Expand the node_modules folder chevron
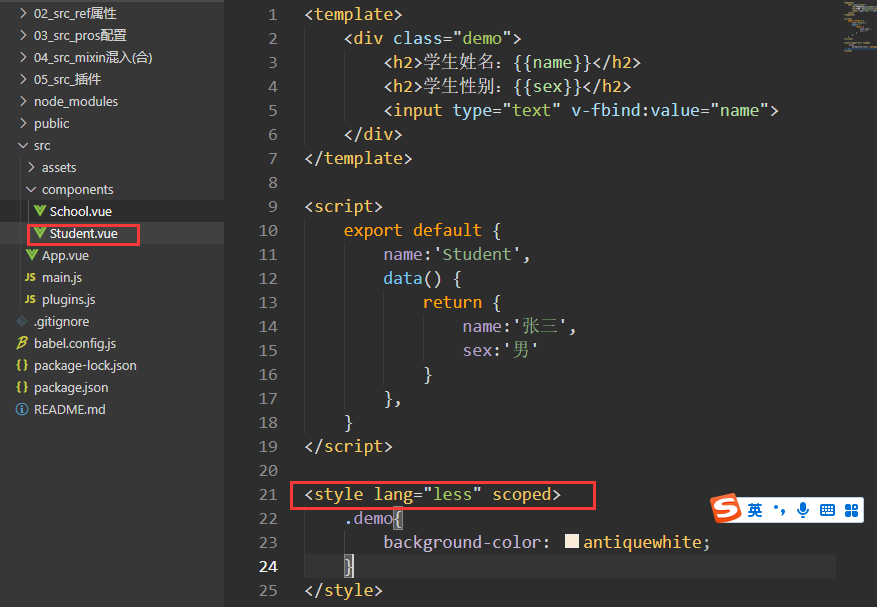877x607 pixels. click(23, 101)
